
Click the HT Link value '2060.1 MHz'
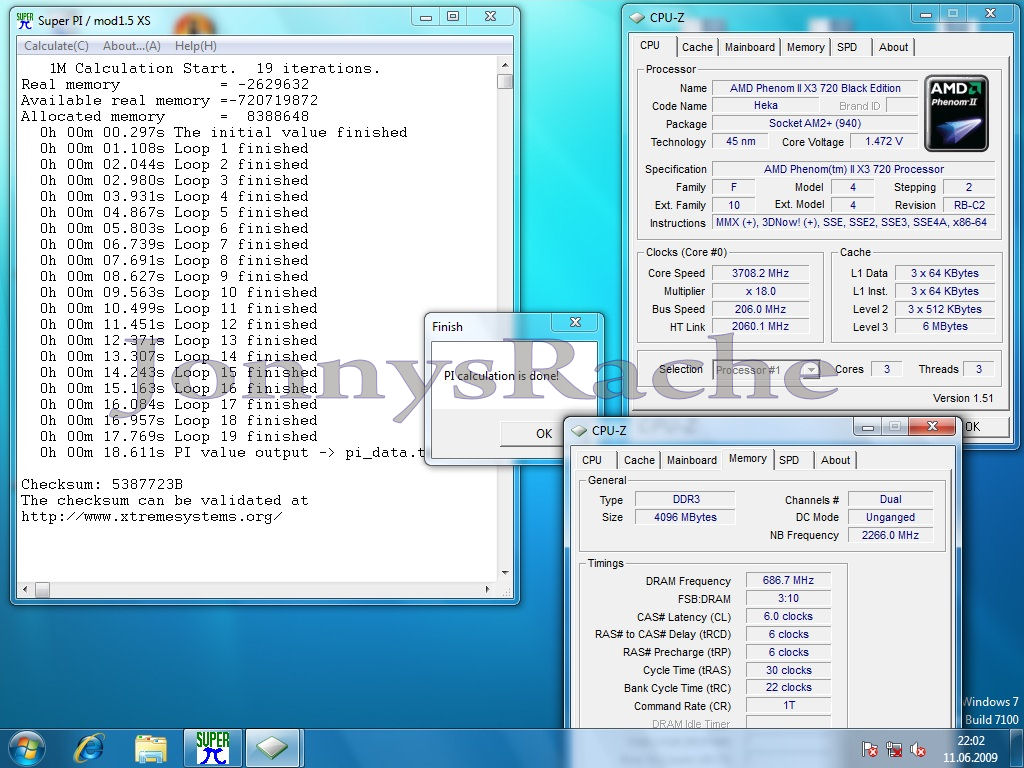[x=761, y=327]
